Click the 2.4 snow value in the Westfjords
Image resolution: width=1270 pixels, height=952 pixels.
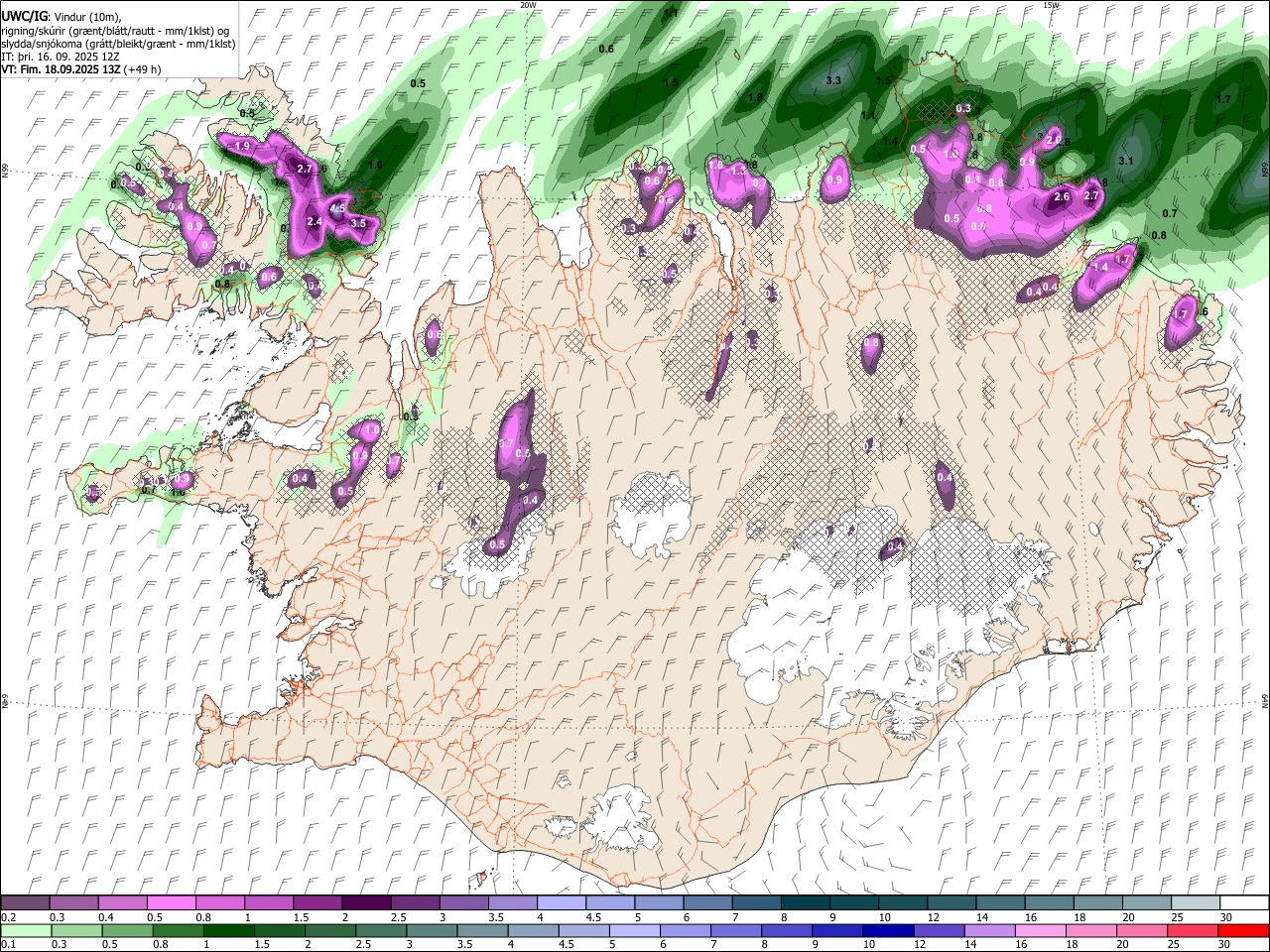tap(315, 222)
